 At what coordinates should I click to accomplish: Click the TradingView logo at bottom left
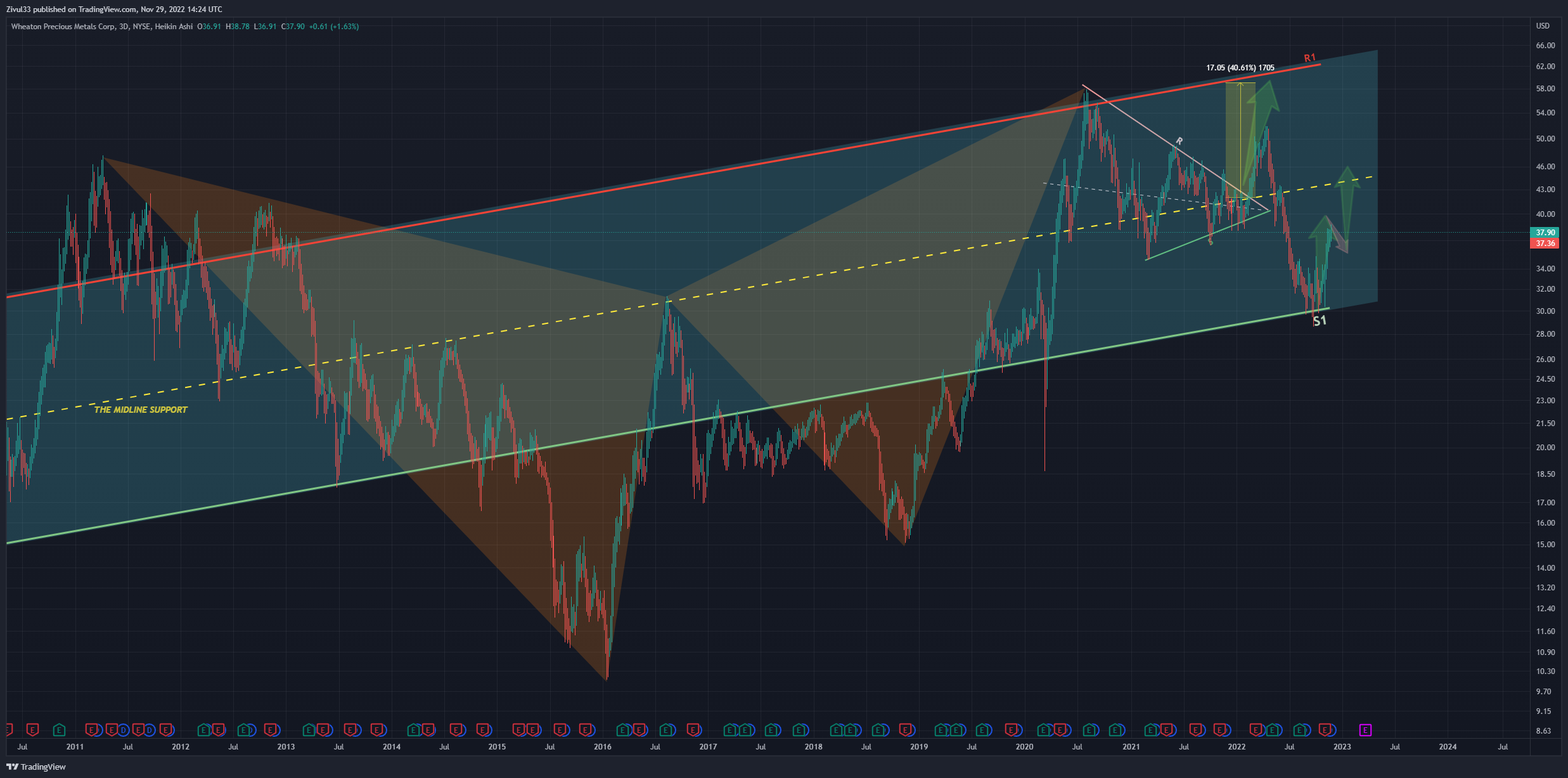(x=36, y=767)
